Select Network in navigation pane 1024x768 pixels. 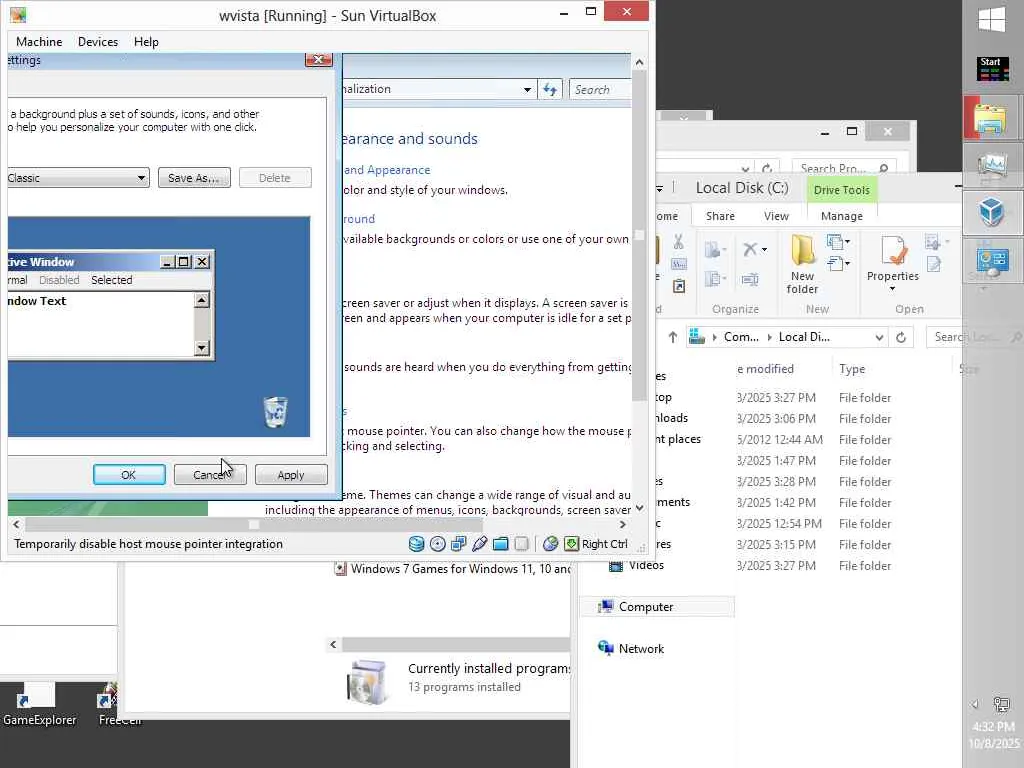[631, 648]
